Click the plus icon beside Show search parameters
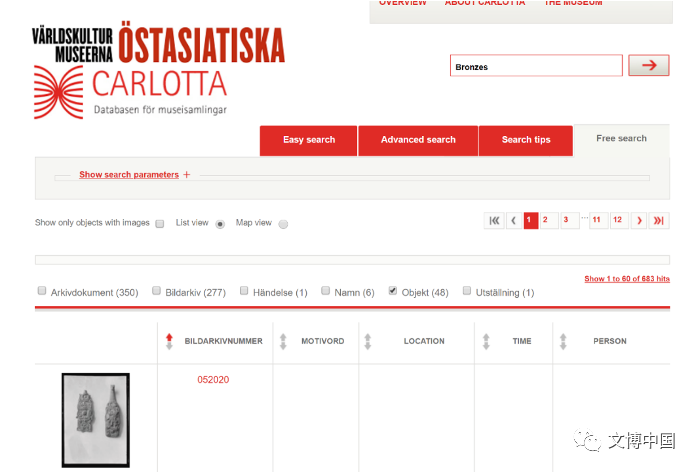 pos(187,175)
